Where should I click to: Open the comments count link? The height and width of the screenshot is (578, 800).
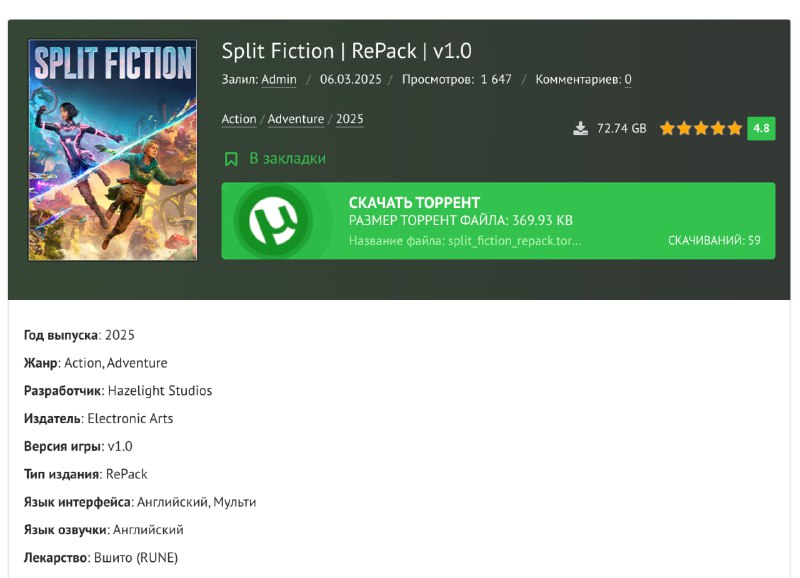pyautogui.click(x=628, y=80)
